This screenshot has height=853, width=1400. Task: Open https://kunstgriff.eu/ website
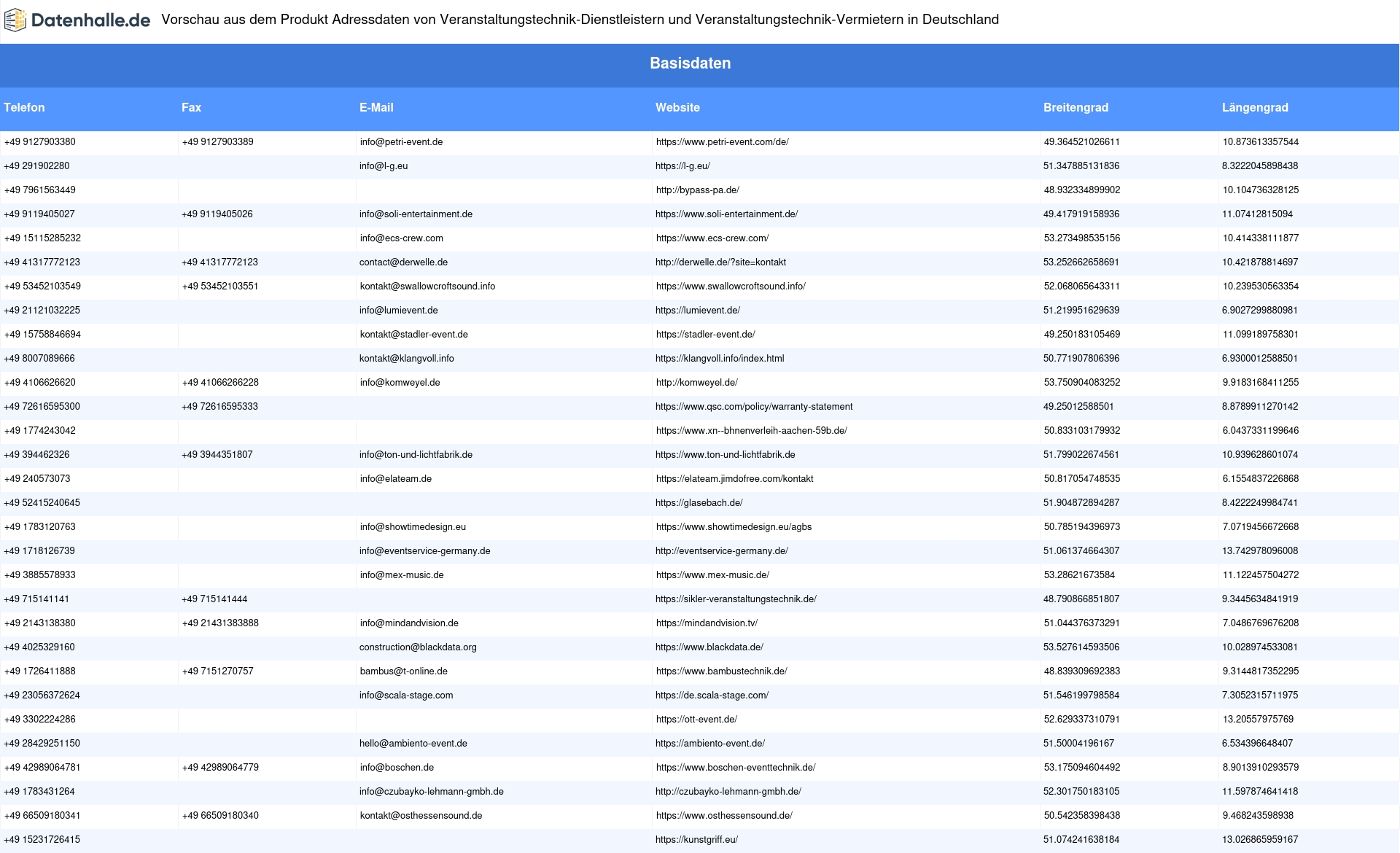696,840
